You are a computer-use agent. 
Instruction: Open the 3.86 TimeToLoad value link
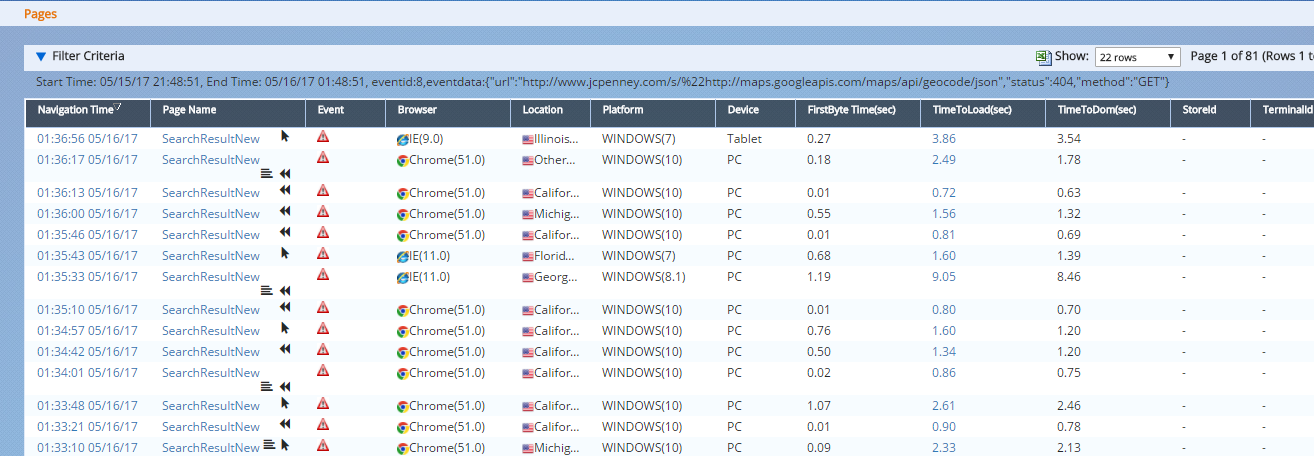click(944, 139)
